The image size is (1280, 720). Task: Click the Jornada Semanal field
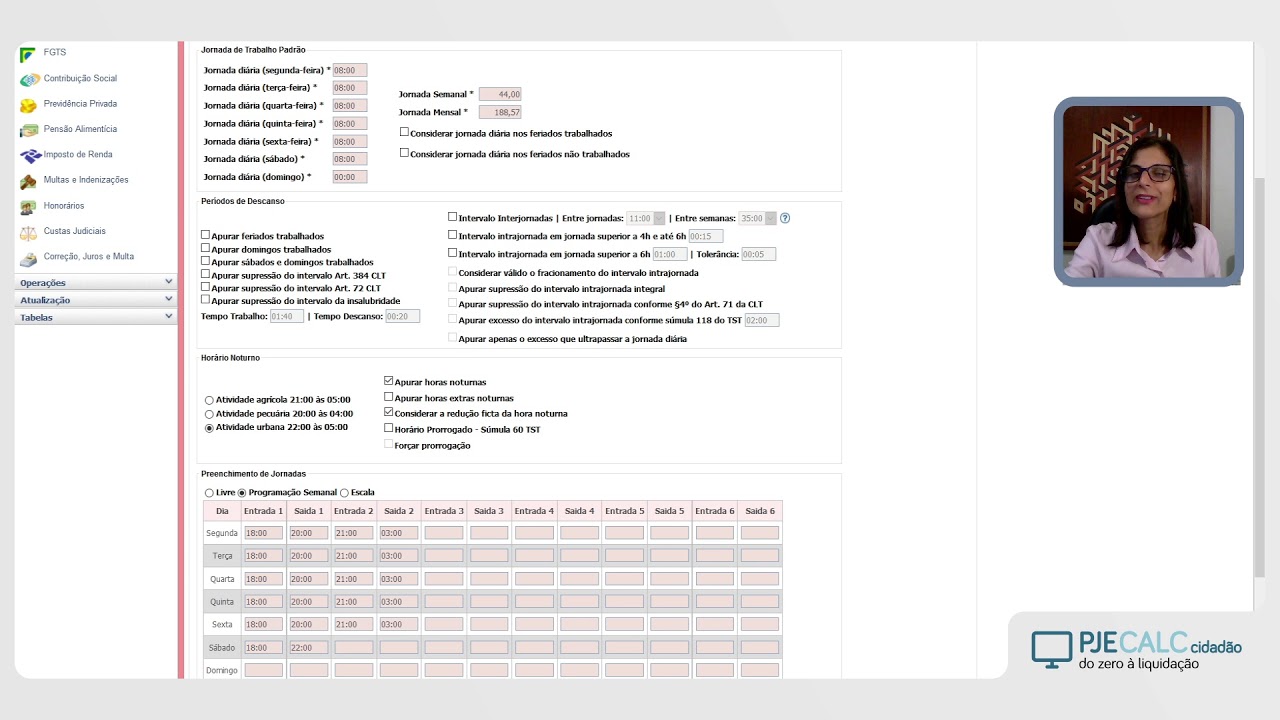(500, 94)
